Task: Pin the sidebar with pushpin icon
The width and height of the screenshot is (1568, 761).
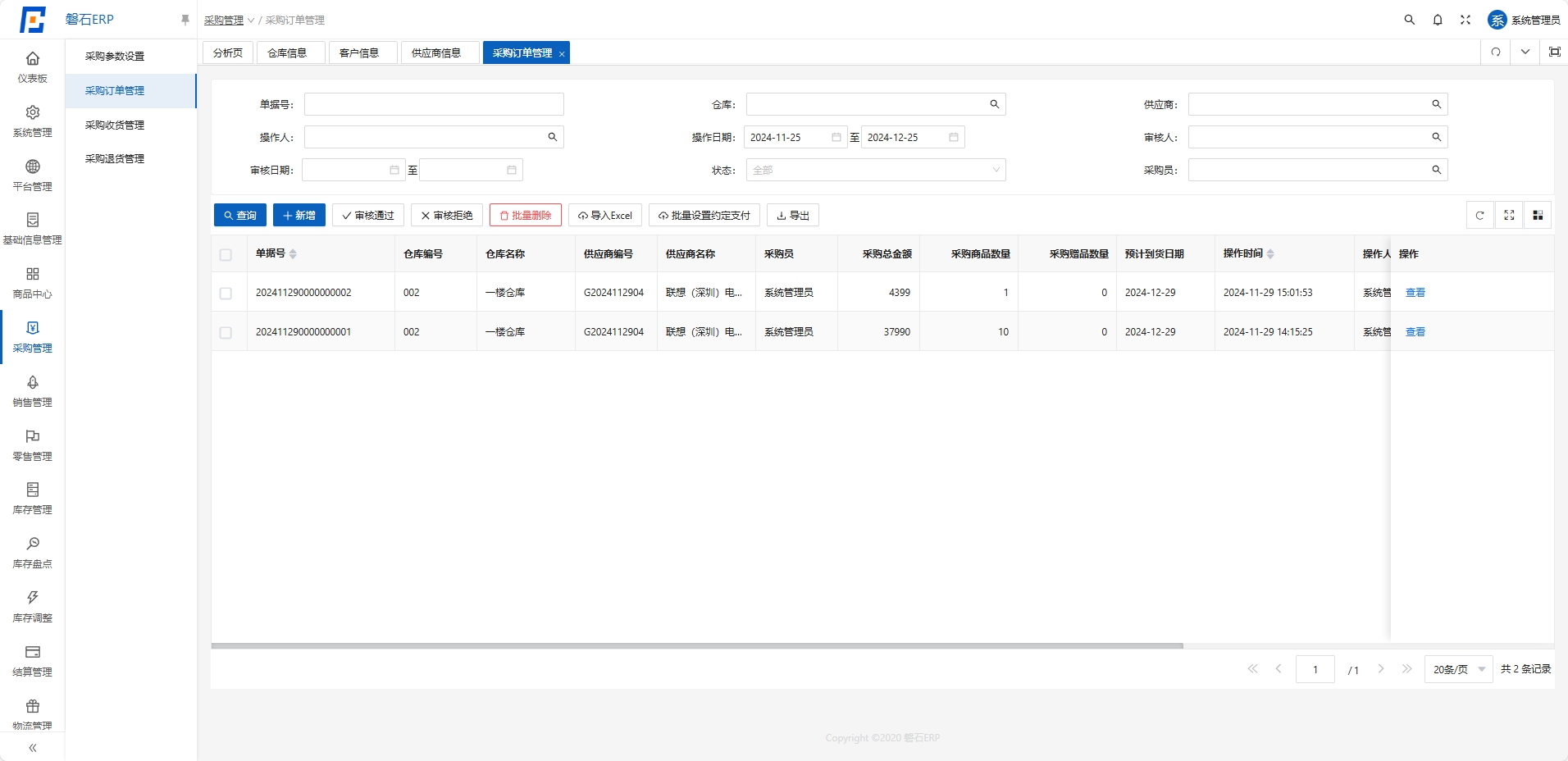Action: click(x=185, y=20)
